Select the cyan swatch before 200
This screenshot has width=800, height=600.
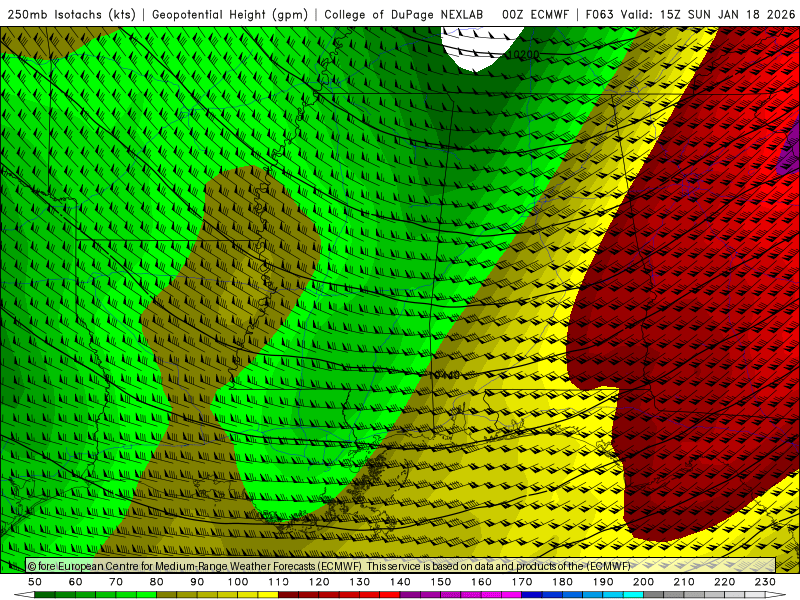coord(633,595)
